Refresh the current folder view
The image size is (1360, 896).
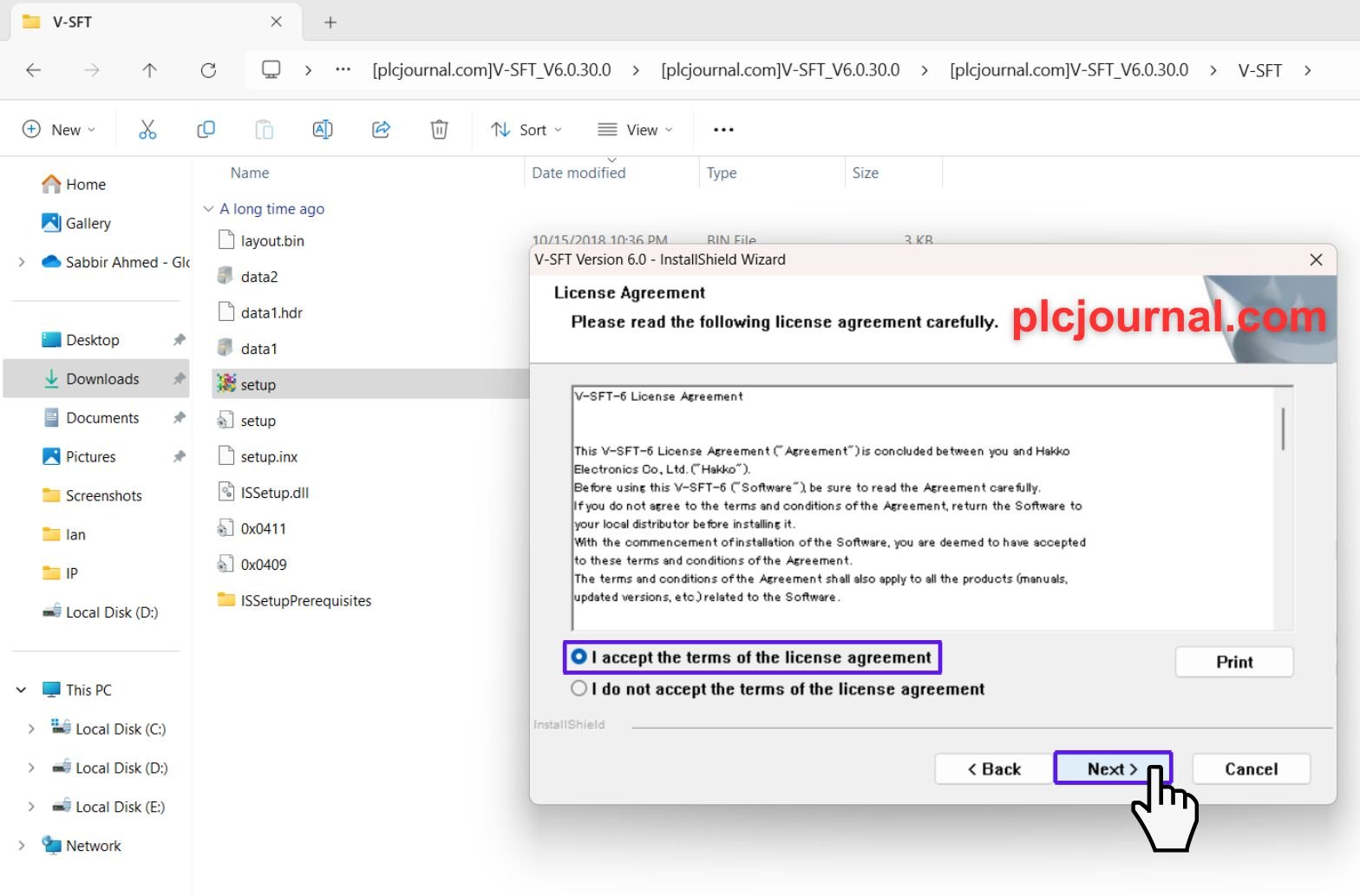coord(208,70)
